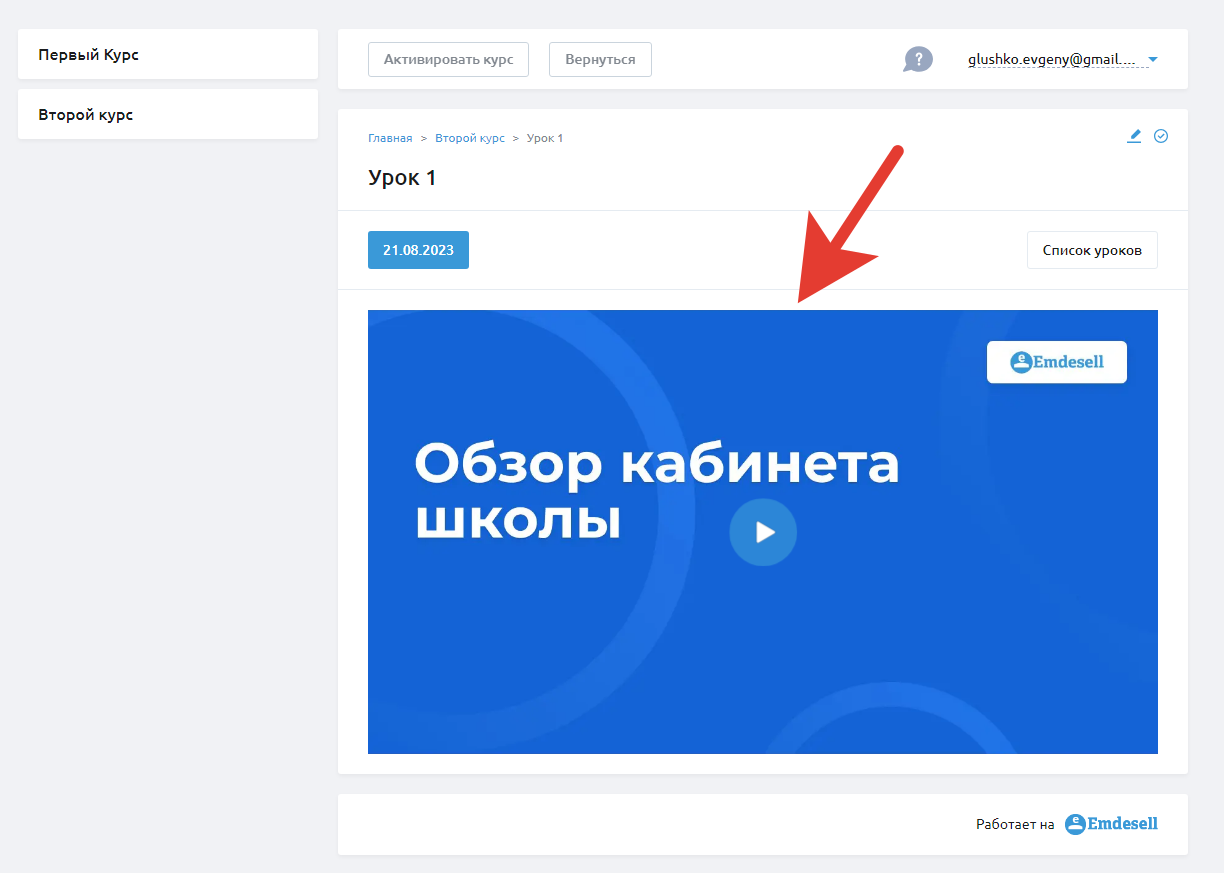Open the "Список уроков" lesson list
This screenshot has height=873, width=1224.
[x=1092, y=250]
